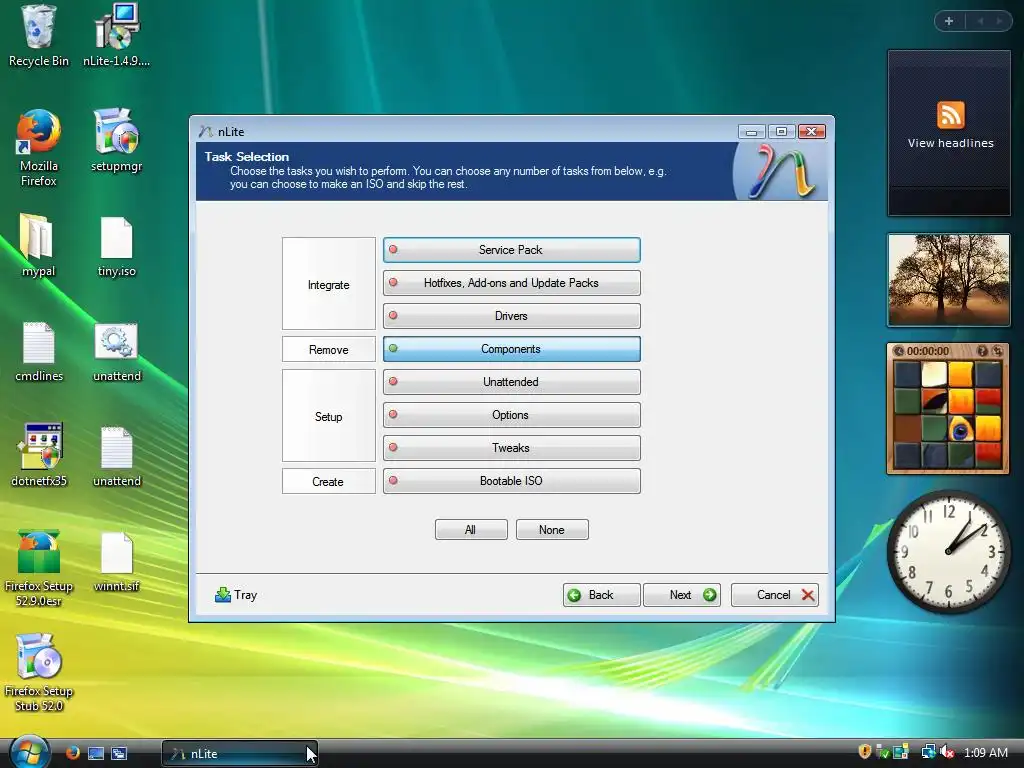Toggle Hotfixes, Add-ons and Update Packs task

point(511,283)
